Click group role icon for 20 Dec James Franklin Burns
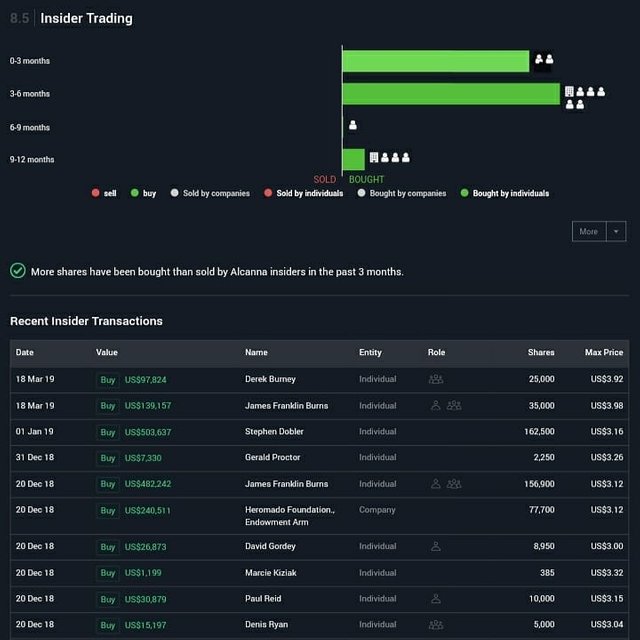 [x=454, y=484]
